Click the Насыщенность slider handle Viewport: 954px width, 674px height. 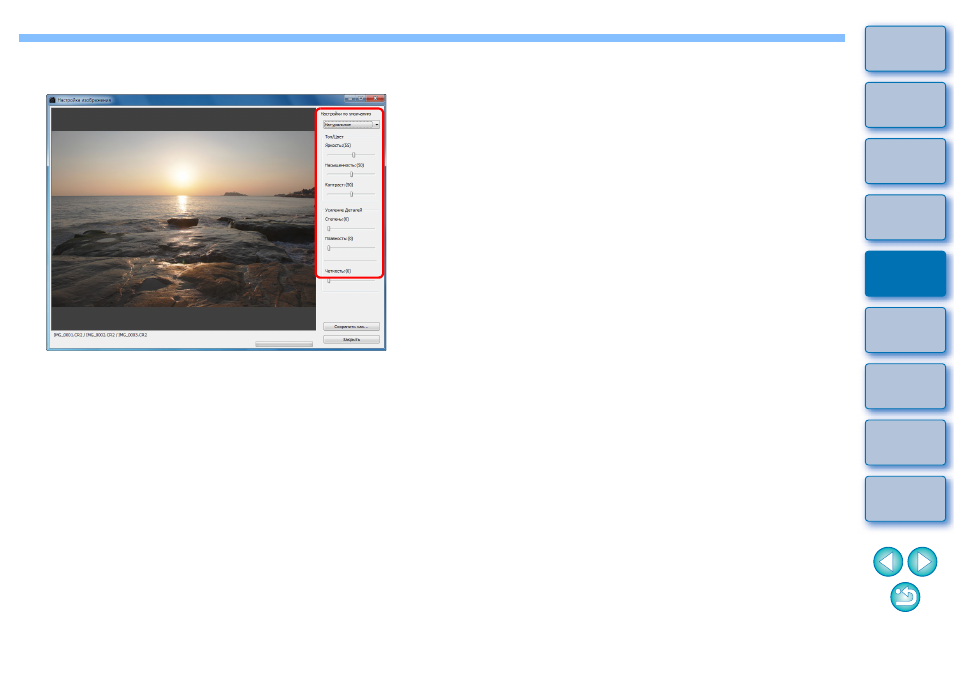click(x=351, y=175)
